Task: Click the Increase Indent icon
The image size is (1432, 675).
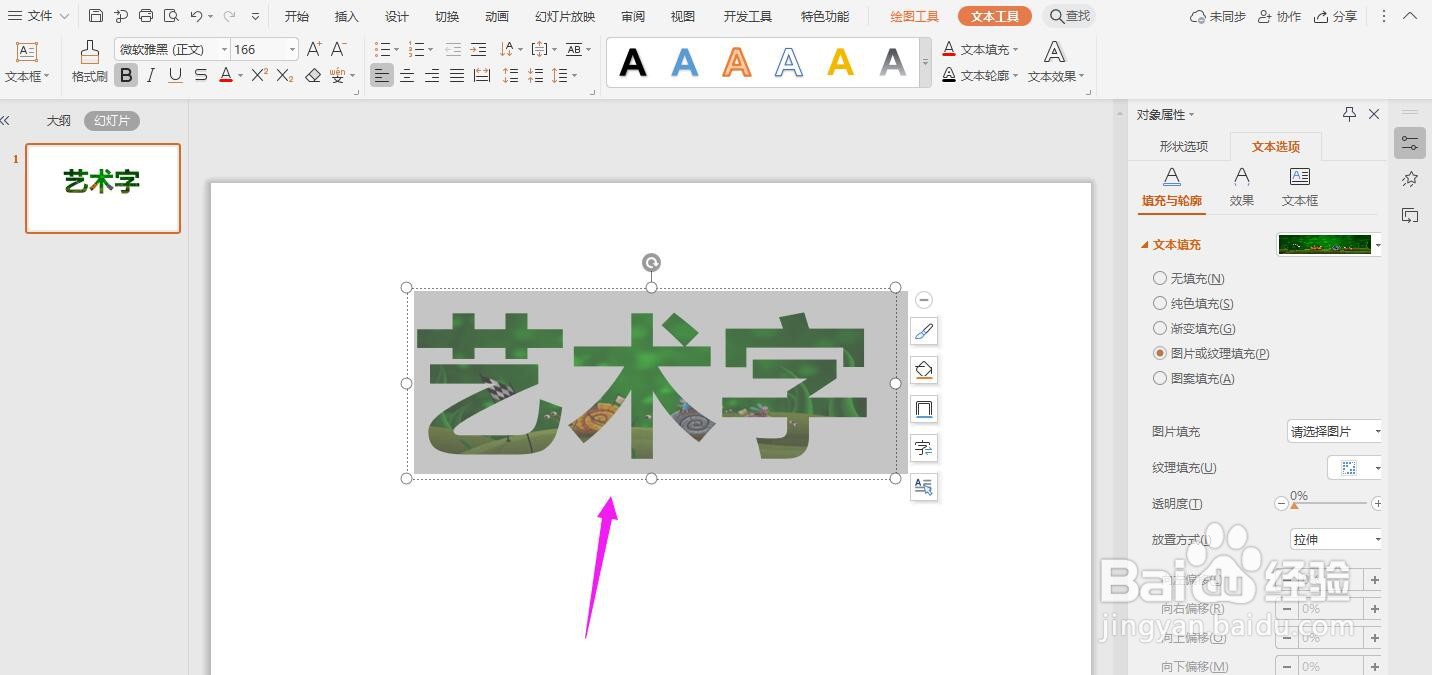Action: [x=478, y=49]
